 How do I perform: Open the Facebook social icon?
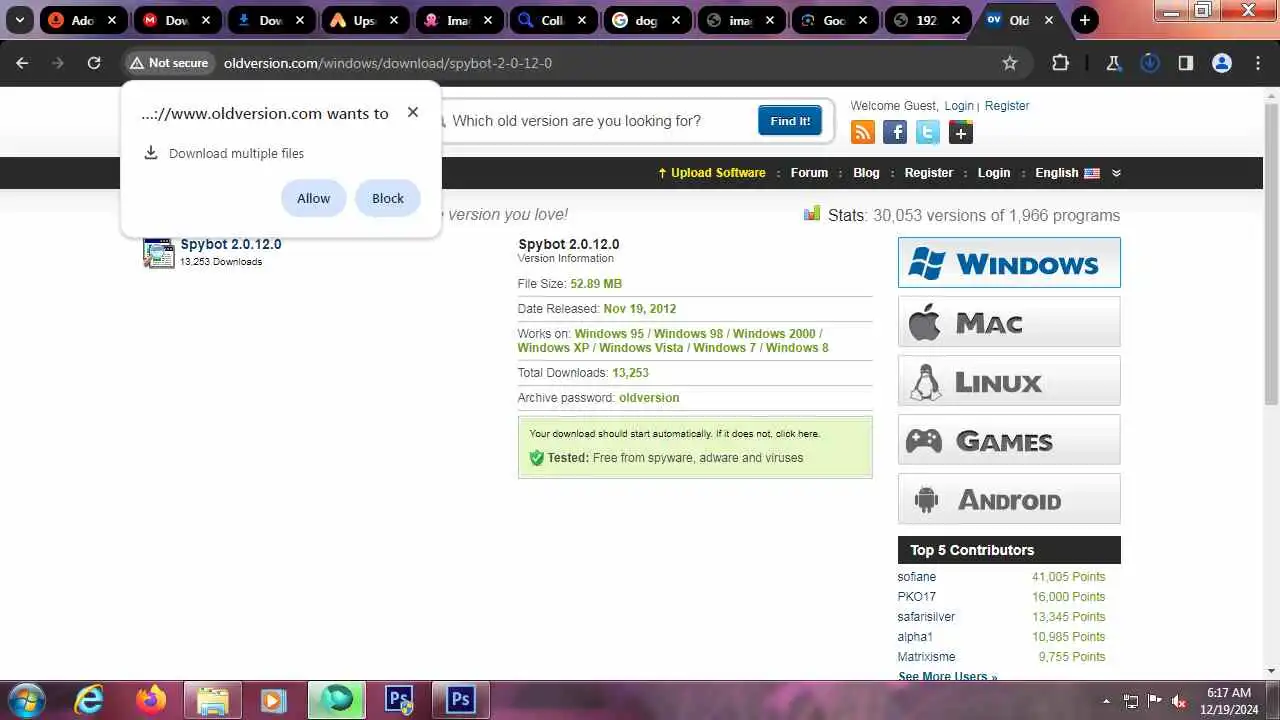tap(895, 132)
